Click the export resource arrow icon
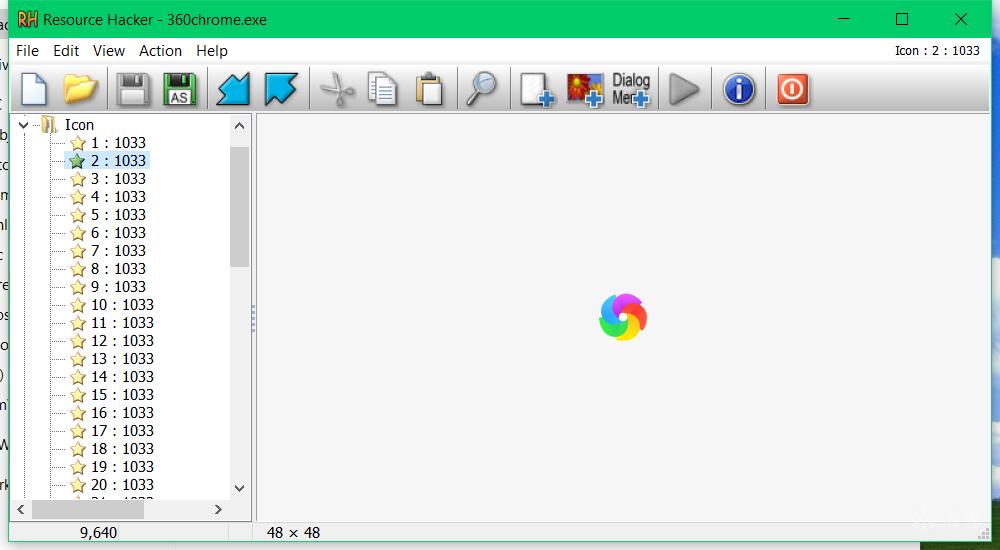1000x550 pixels. 281,89
